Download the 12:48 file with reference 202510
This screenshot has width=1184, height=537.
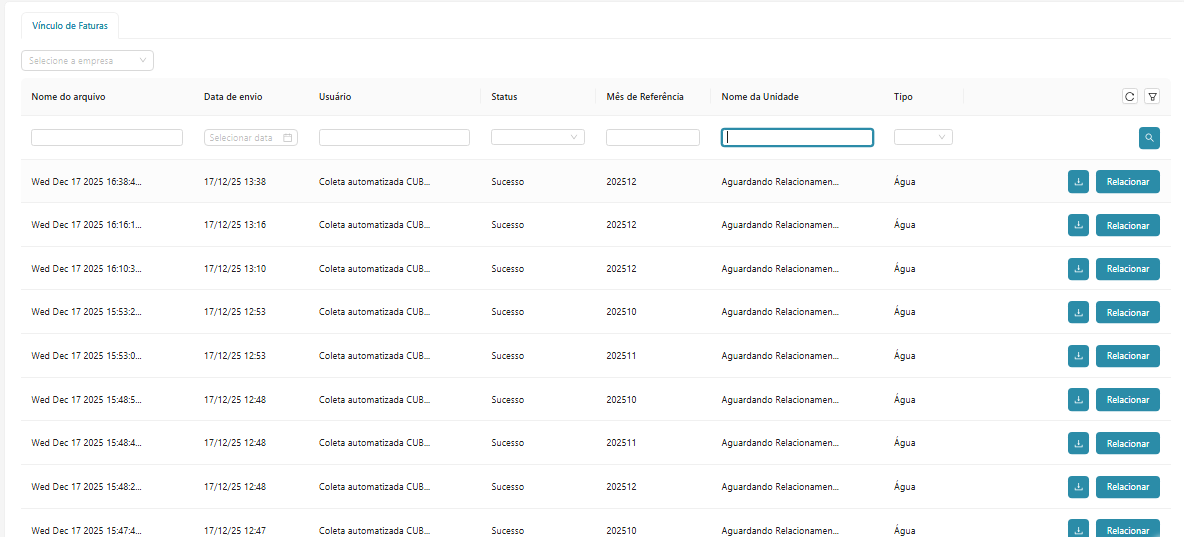(1078, 400)
